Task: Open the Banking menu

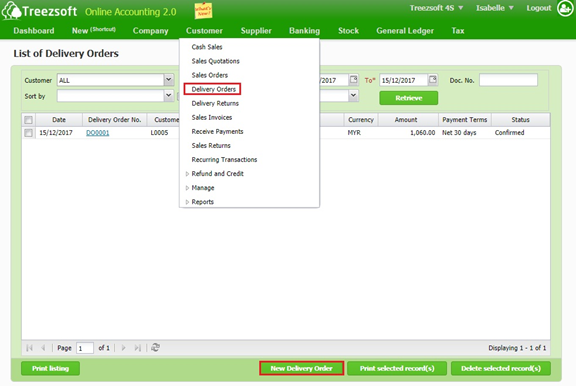Action: click(305, 30)
